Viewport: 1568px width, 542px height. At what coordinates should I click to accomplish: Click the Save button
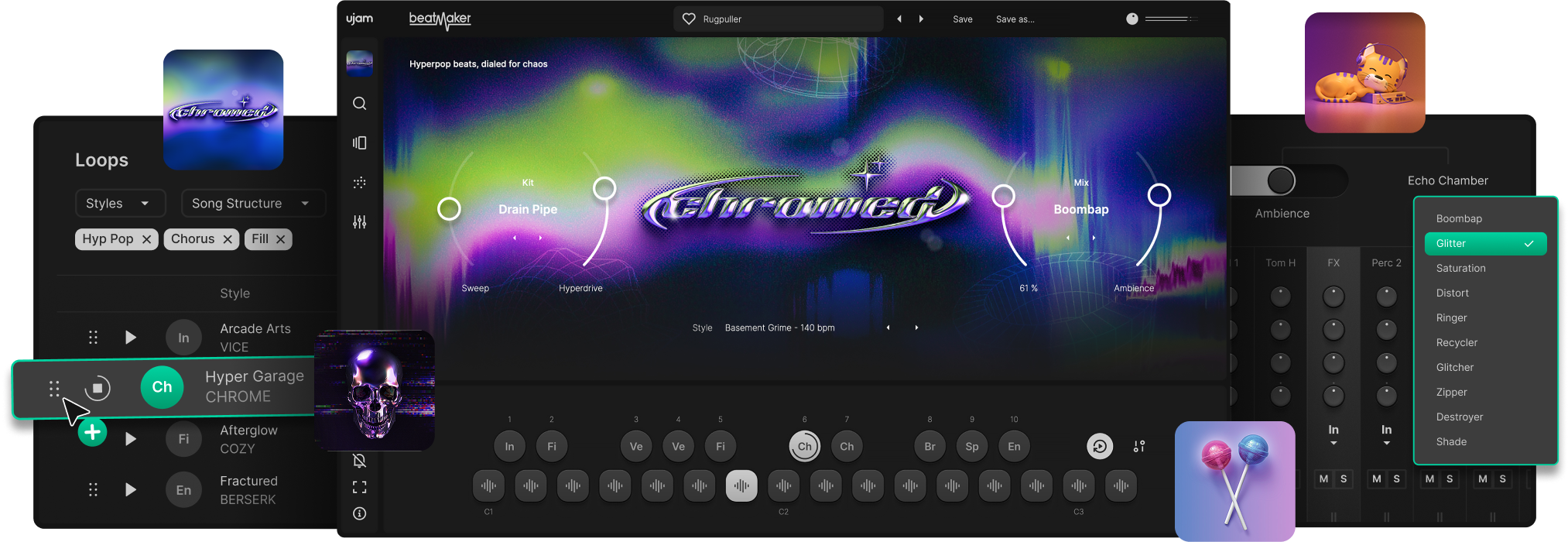point(963,19)
